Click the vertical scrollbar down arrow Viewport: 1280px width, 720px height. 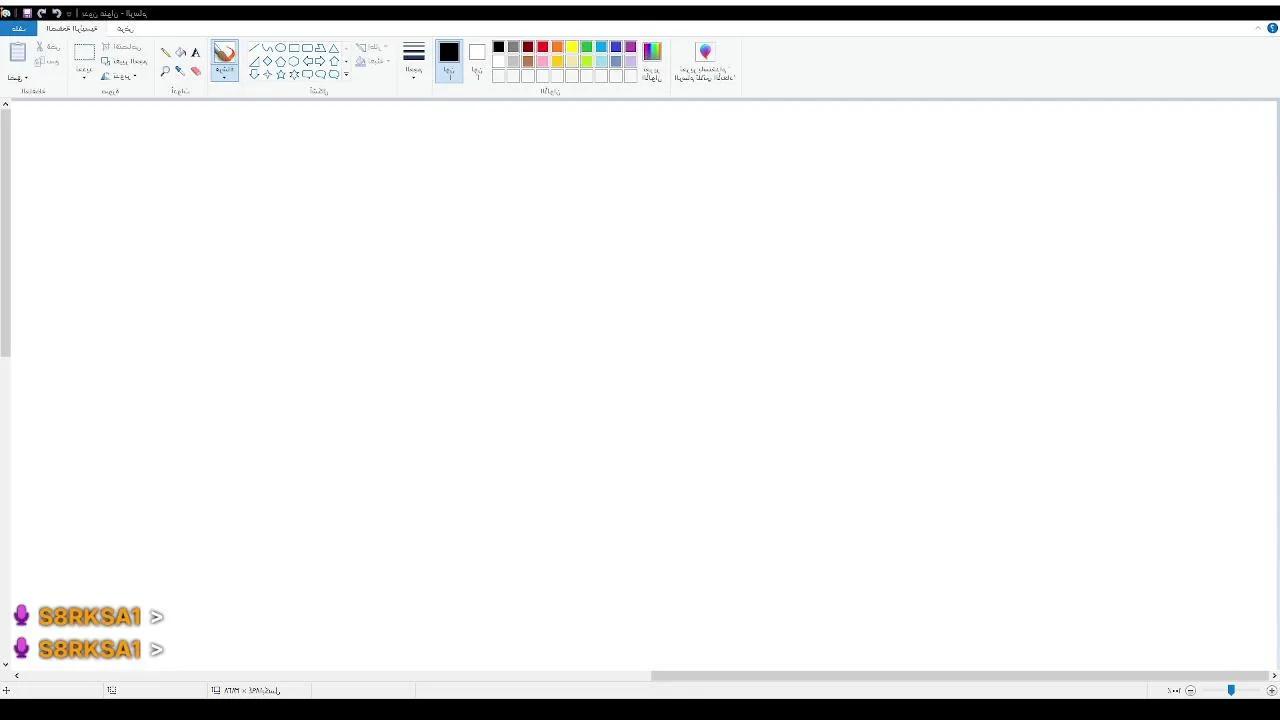(x=5, y=664)
